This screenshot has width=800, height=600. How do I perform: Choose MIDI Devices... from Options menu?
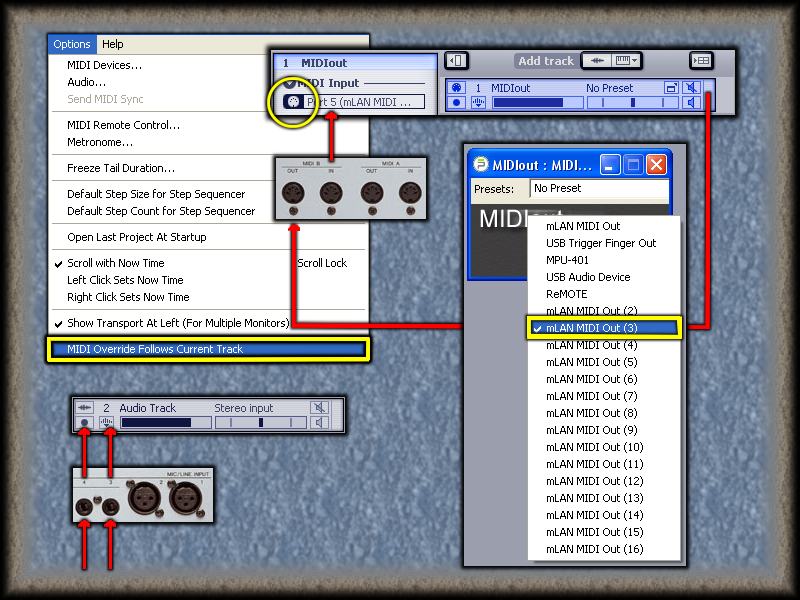tap(105, 65)
